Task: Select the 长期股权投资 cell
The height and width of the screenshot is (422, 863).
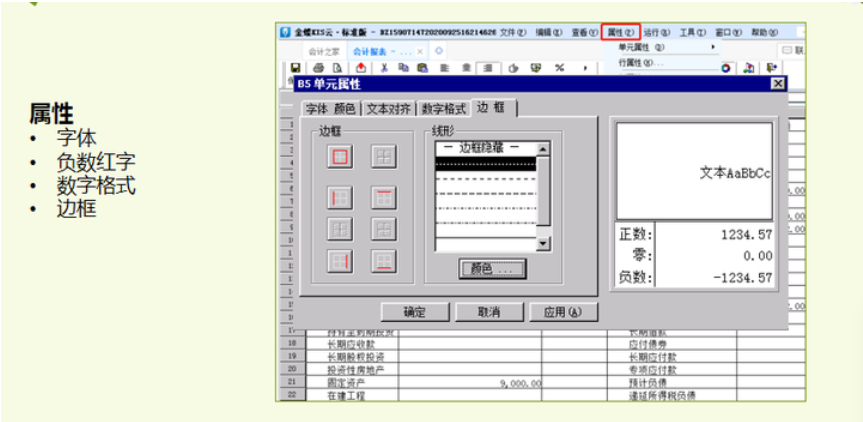Action: (353, 357)
